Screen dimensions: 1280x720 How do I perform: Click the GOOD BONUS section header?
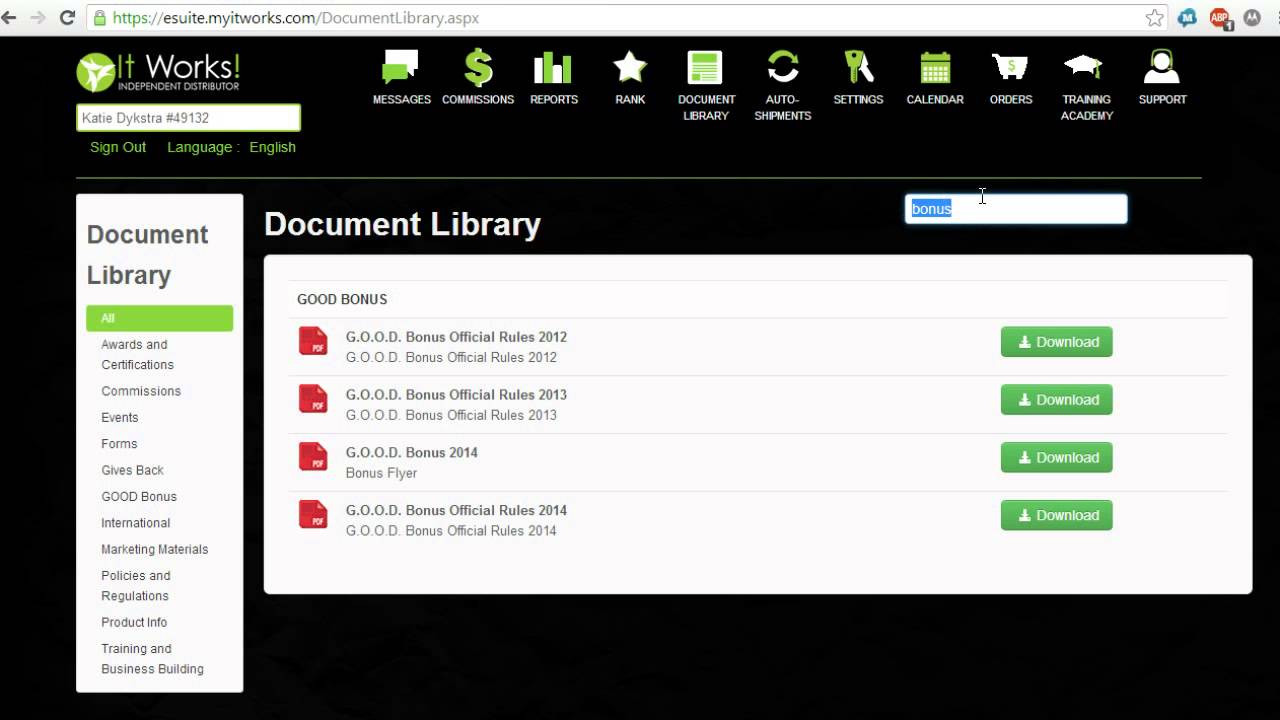(342, 299)
